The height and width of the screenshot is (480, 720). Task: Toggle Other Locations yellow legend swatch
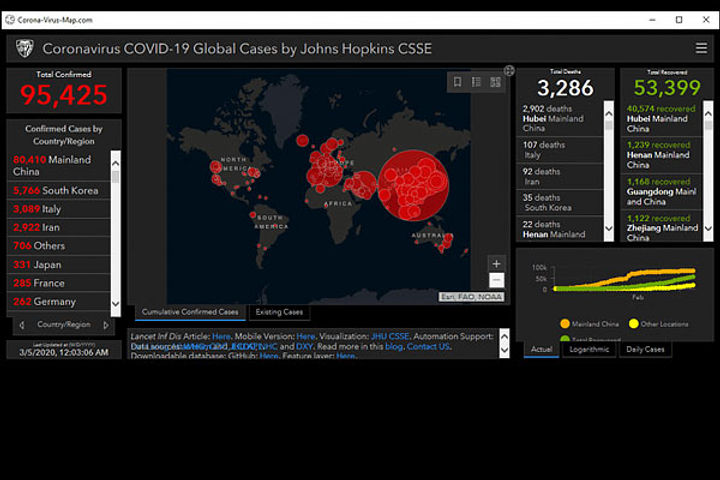[x=634, y=324]
